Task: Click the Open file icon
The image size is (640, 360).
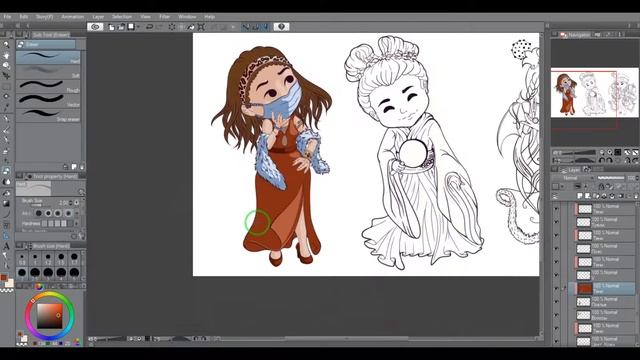Action: point(121,27)
